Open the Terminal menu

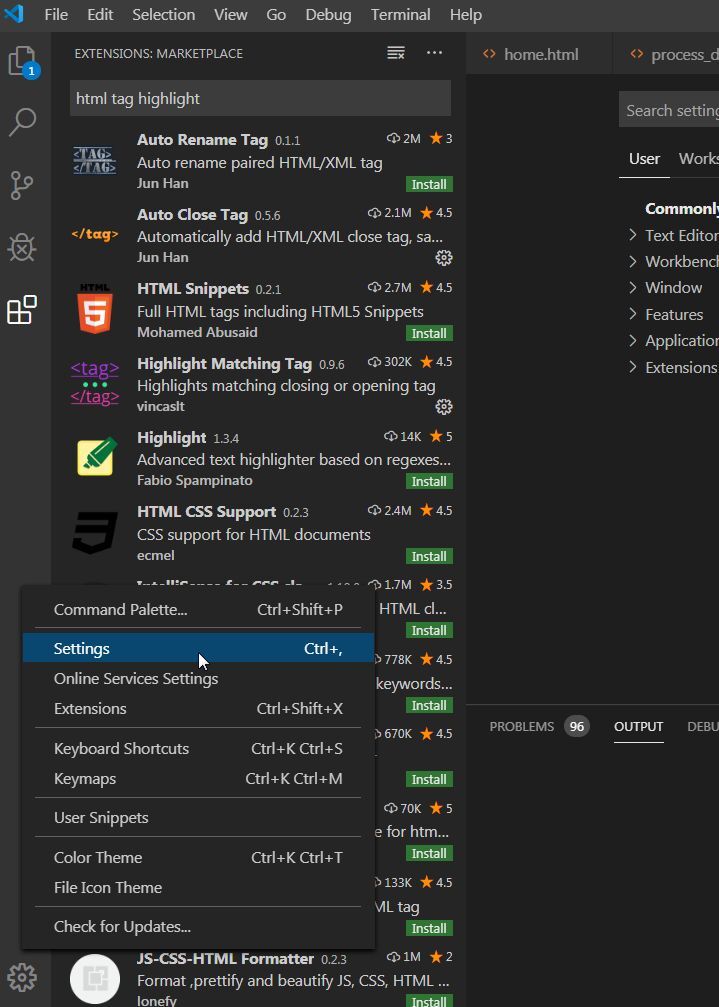point(401,14)
